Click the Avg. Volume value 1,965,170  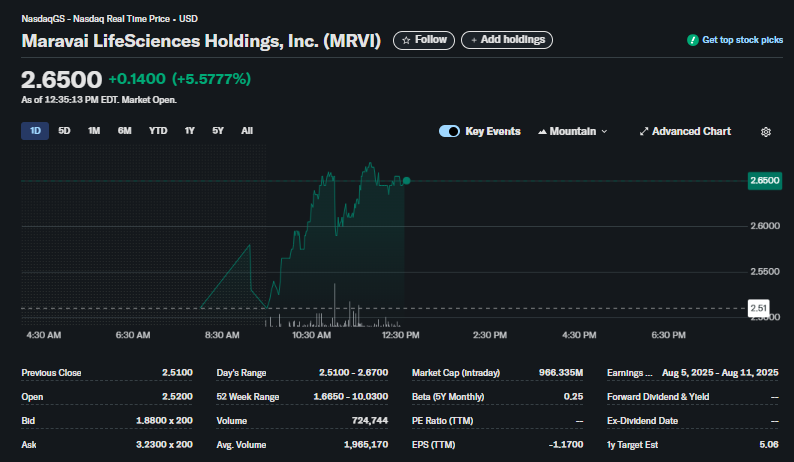coord(366,445)
